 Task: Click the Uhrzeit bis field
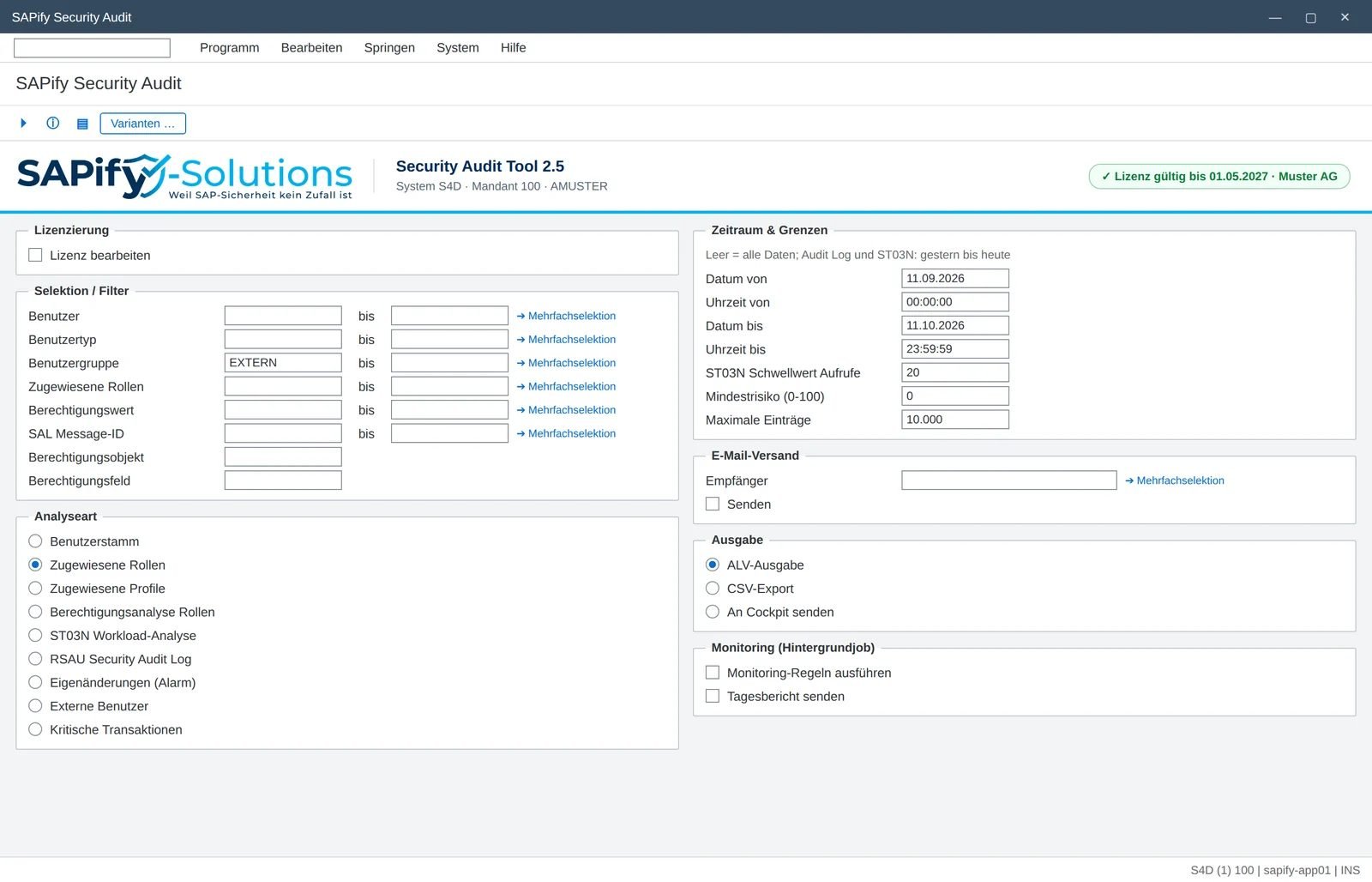click(x=955, y=349)
